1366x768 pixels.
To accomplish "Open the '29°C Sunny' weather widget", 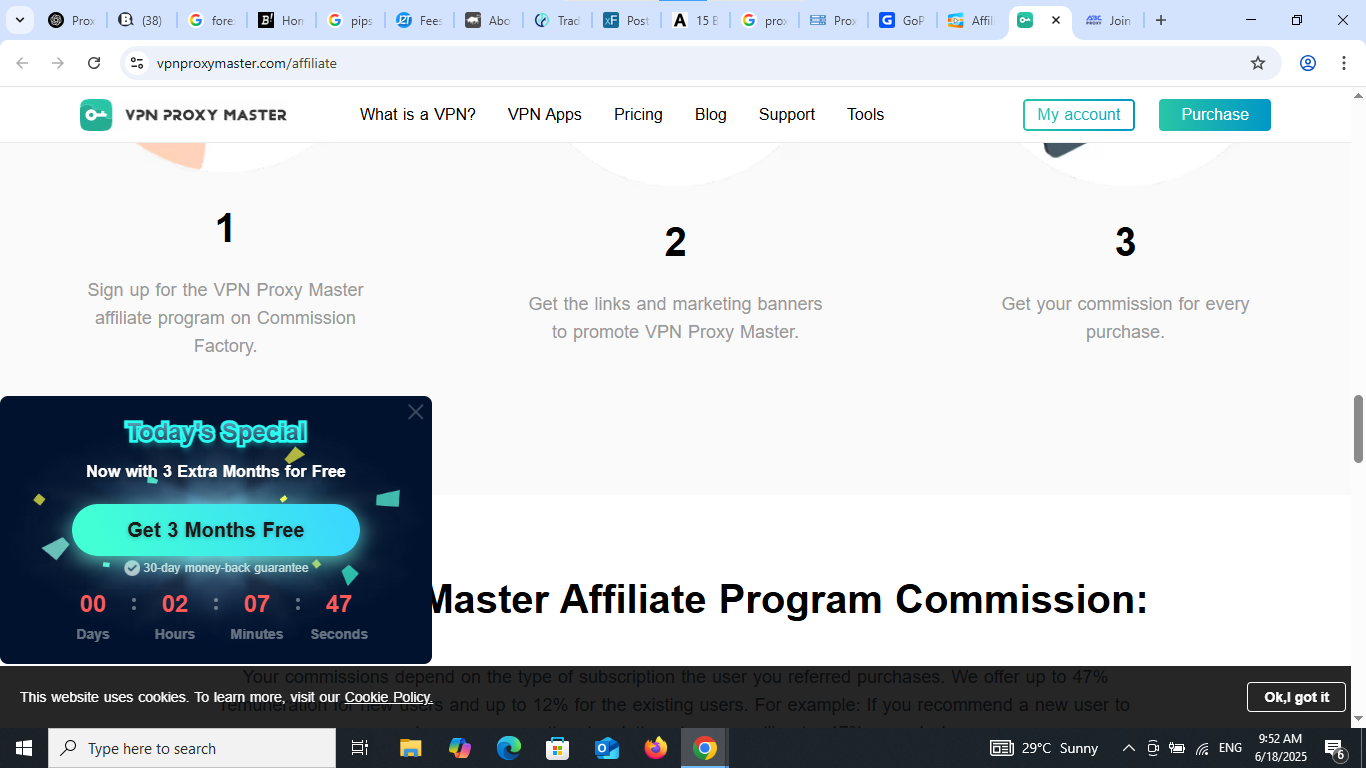I will click(1044, 748).
